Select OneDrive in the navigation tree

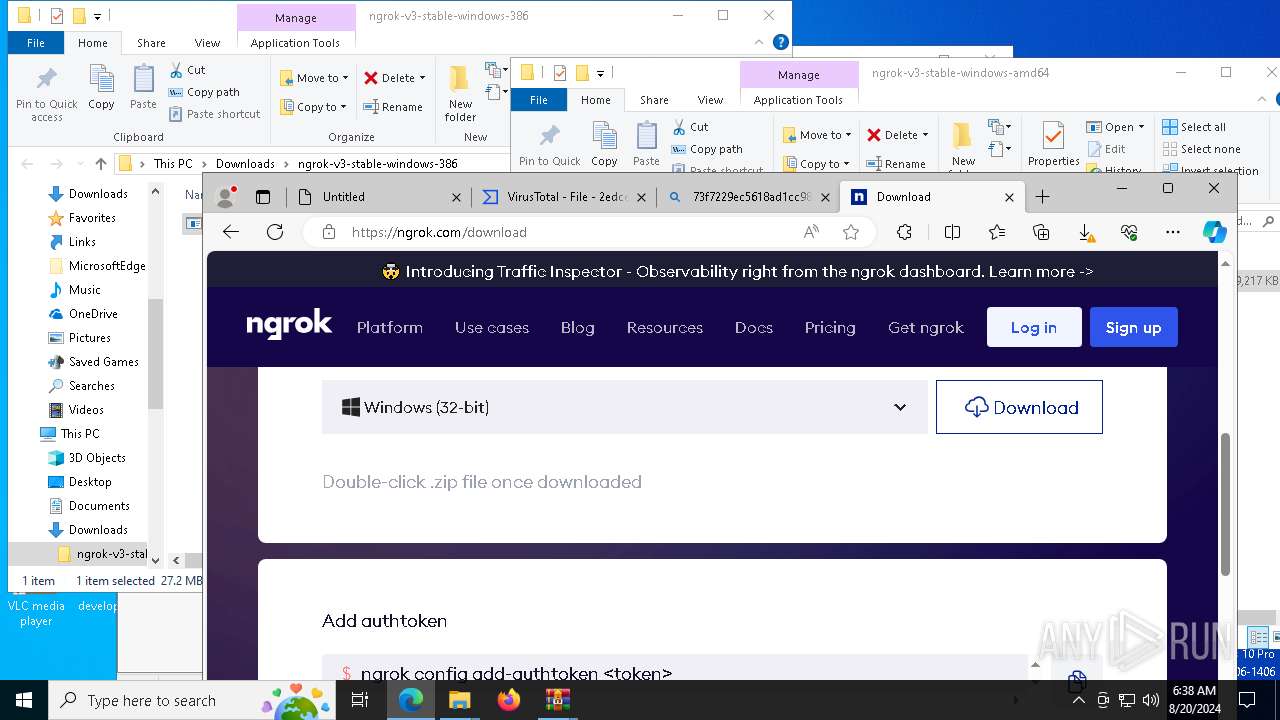pyautogui.click(x=93, y=314)
